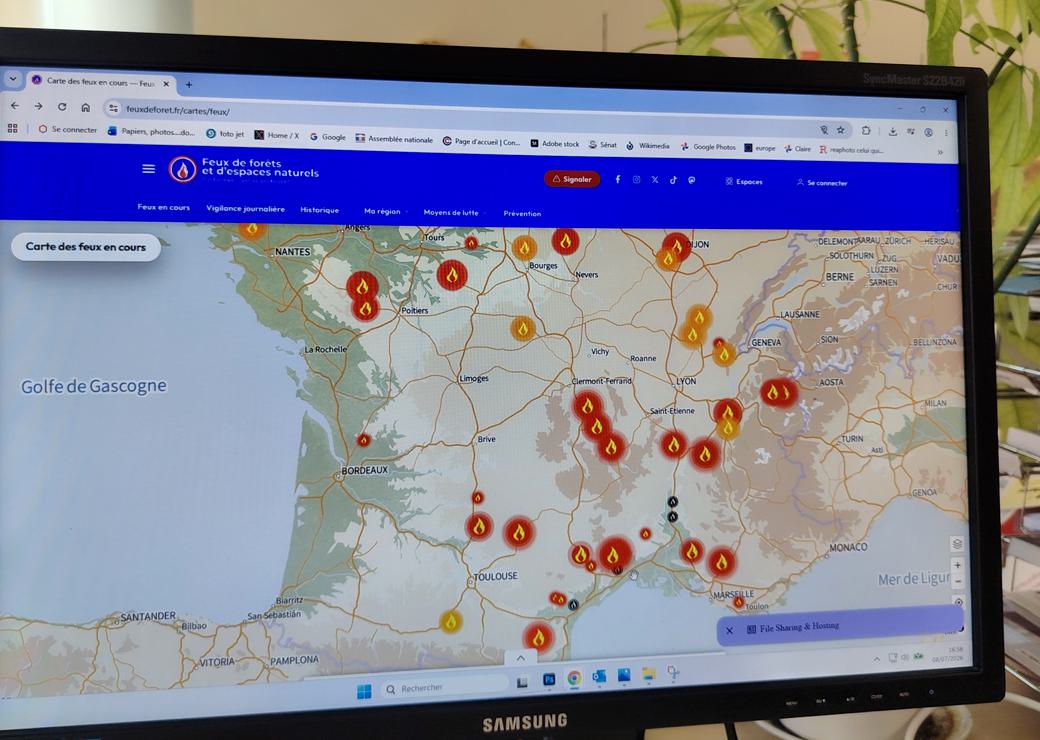Open the TikTok social link

point(673,180)
